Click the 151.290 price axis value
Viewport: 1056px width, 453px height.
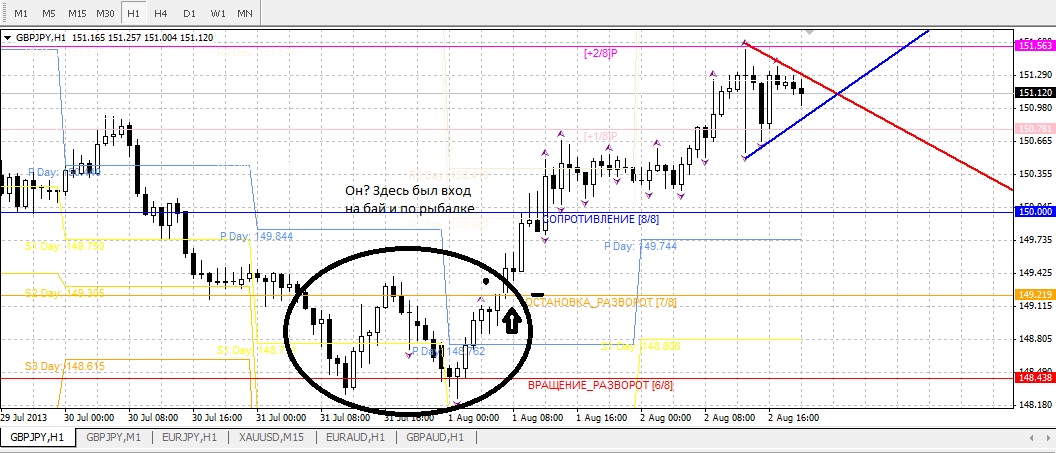(x=1035, y=74)
